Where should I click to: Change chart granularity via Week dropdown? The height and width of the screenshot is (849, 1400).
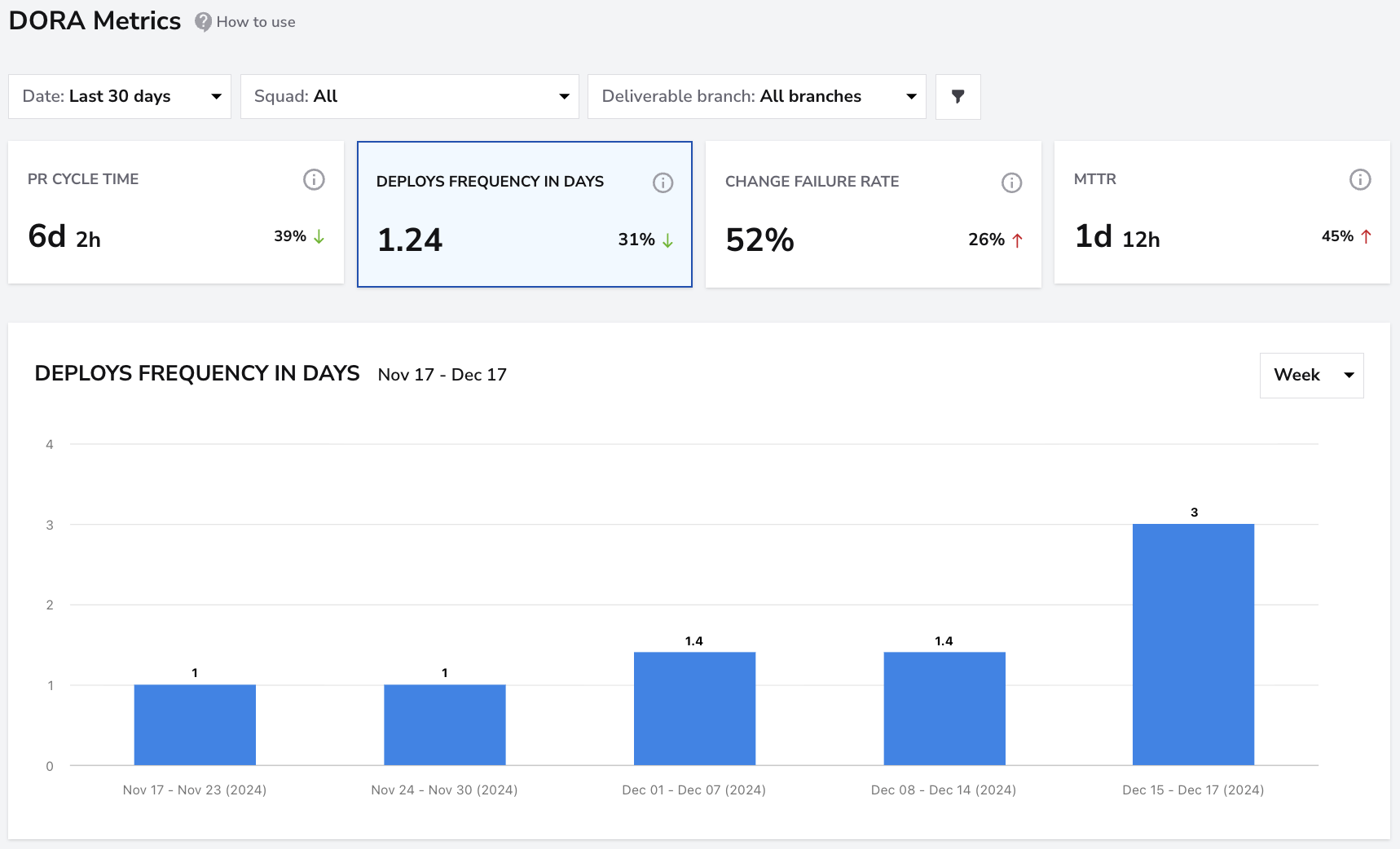1312,376
